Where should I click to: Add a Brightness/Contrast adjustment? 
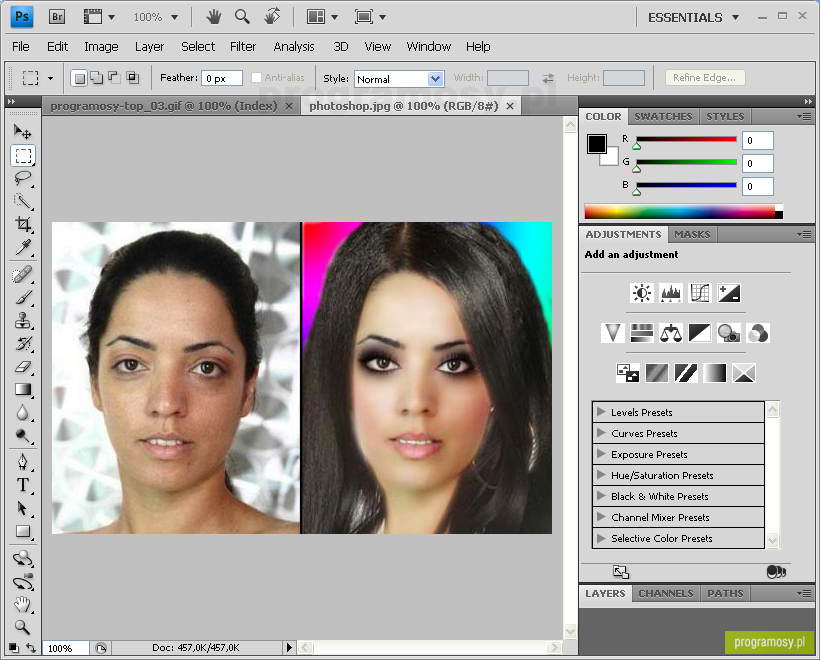642,293
